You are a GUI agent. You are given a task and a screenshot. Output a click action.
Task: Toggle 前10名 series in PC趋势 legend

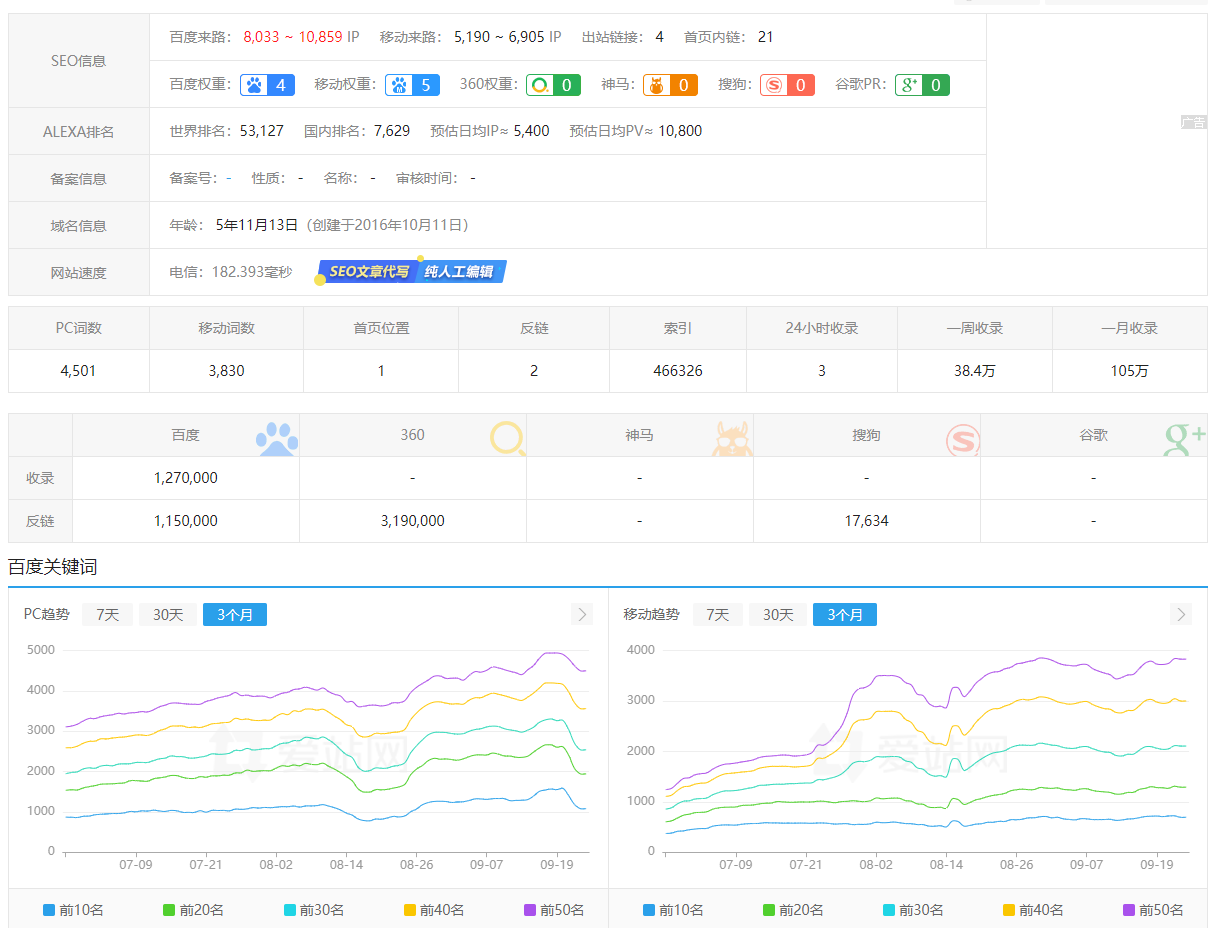tap(73, 910)
